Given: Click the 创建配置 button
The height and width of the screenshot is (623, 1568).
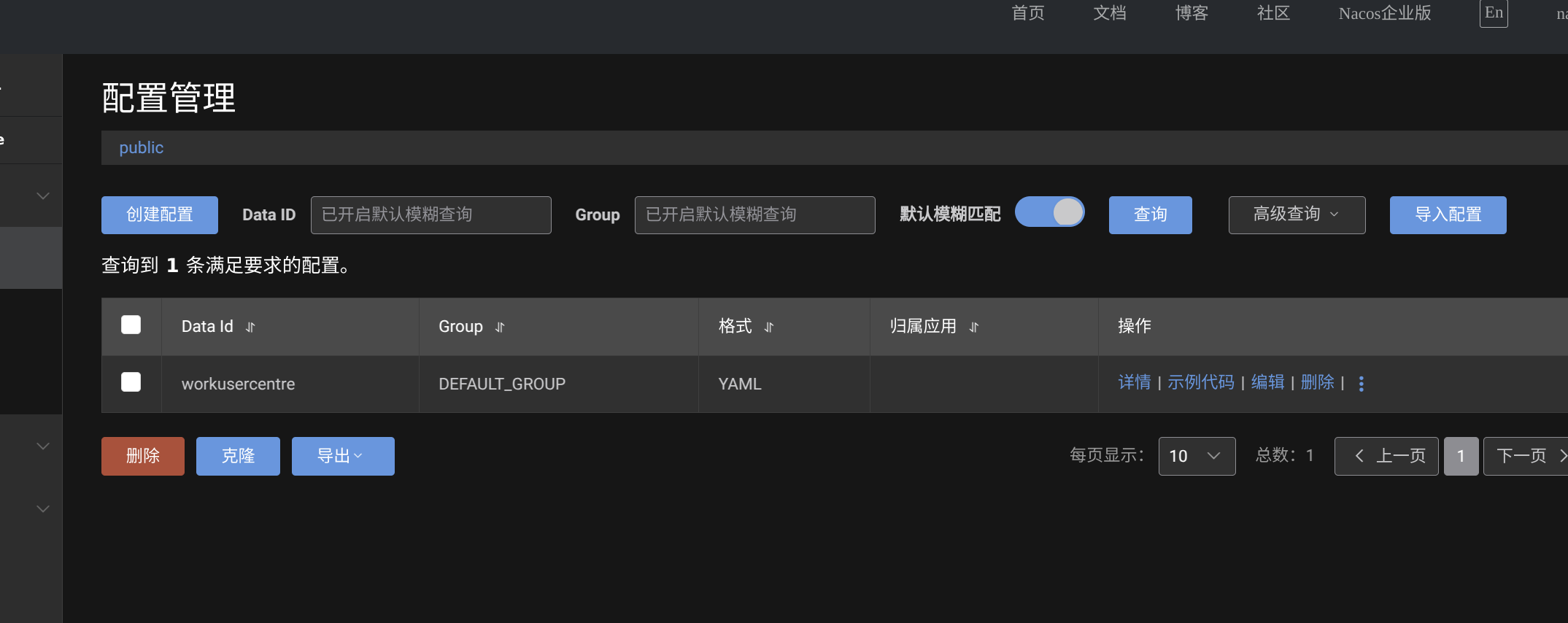Looking at the screenshot, I should 159,214.
